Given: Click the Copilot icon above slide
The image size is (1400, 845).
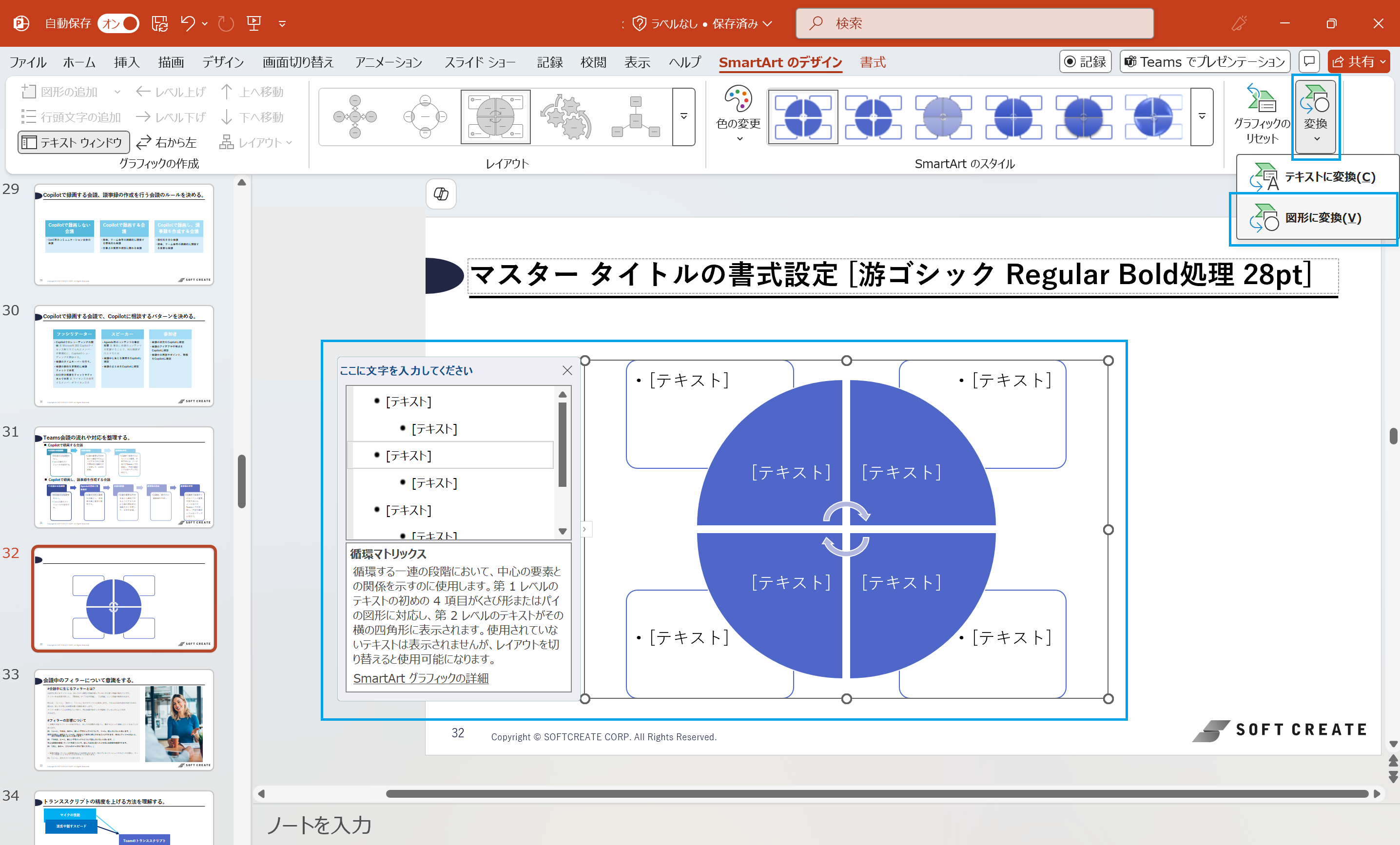Looking at the screenshot, I should click(x=441, y=194).
